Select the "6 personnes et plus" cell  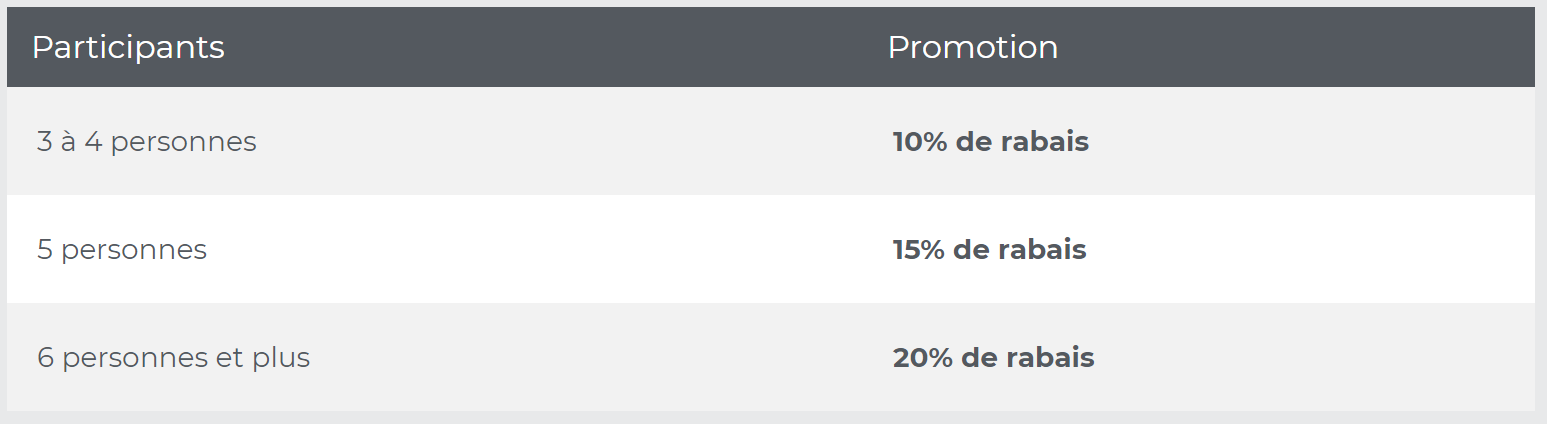coord(173,358)
